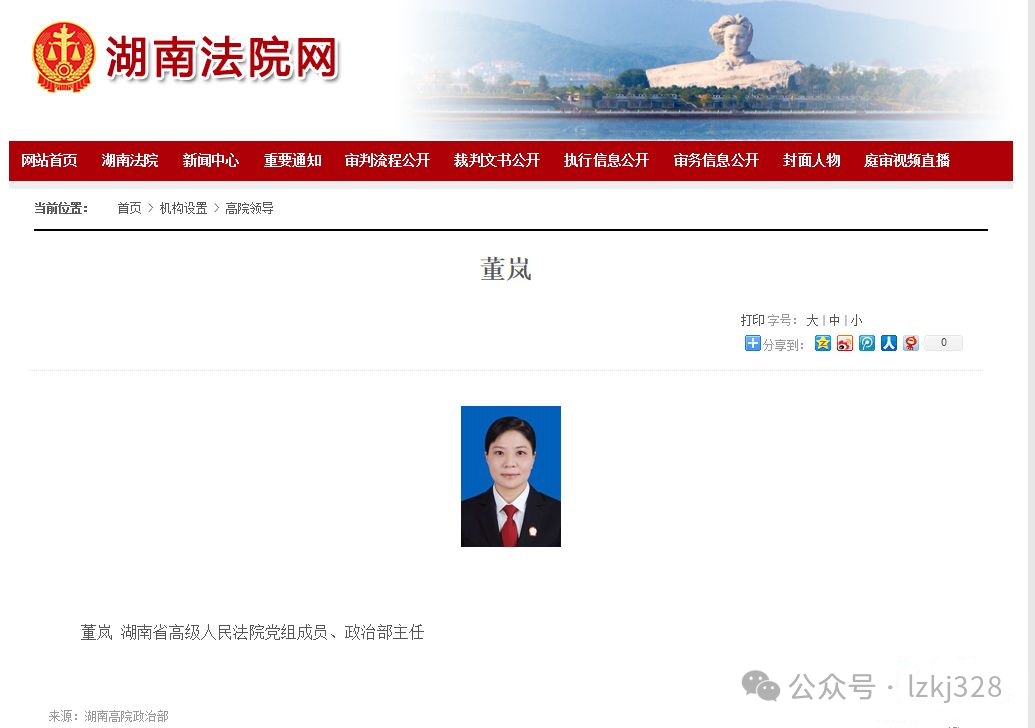This screenshot has height=728, width=1035.
Task: Click the court emblem logo
Action: click(x=63, y=57)
